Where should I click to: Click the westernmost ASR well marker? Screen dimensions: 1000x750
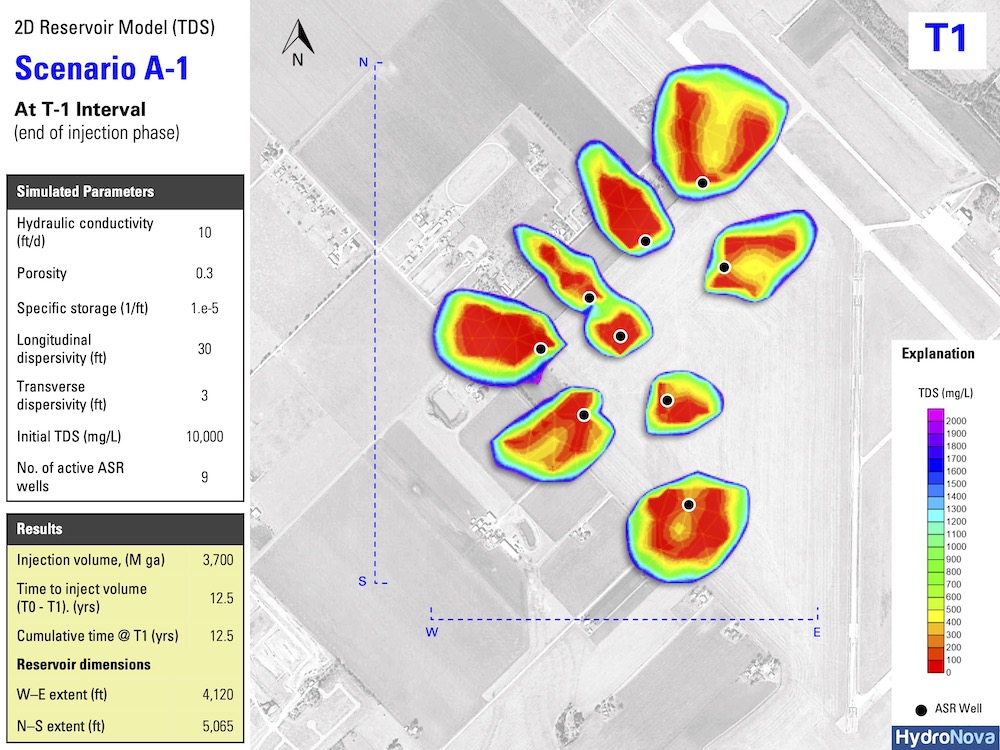[x=541, y=349]
